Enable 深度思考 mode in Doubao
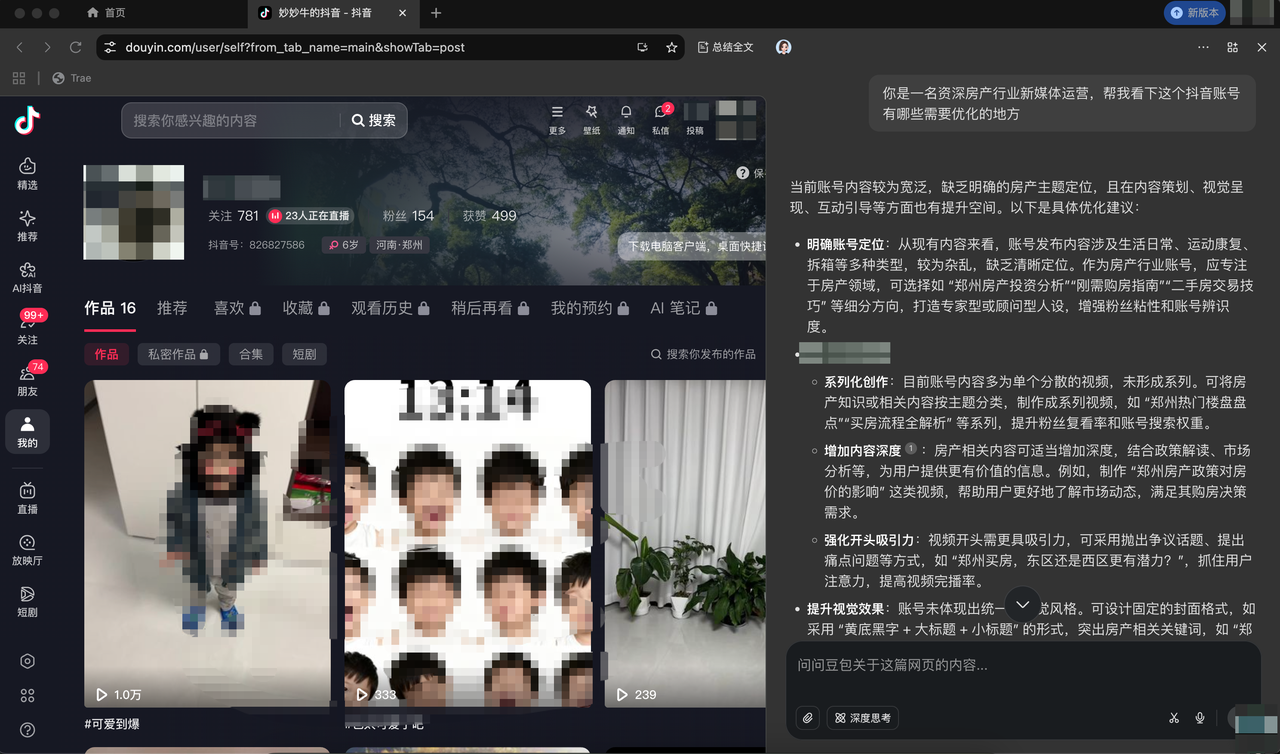1280x754 pixels. [862, 717]
